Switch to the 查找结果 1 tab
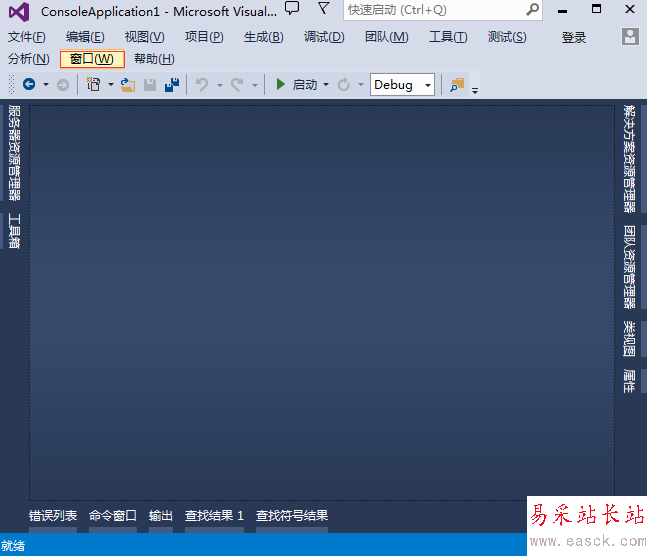647x556 pixels. (x=214, y=516)
